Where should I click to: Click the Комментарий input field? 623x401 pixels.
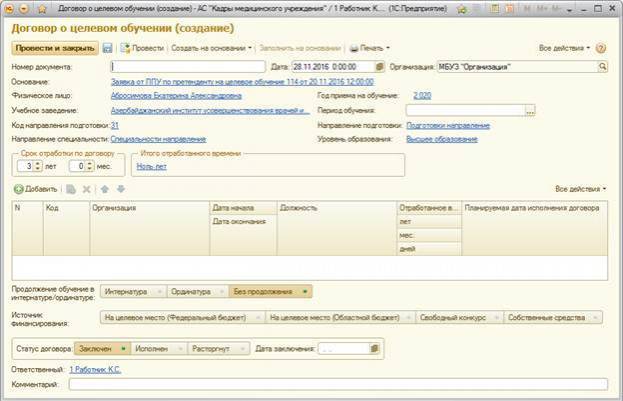[337, 384]
